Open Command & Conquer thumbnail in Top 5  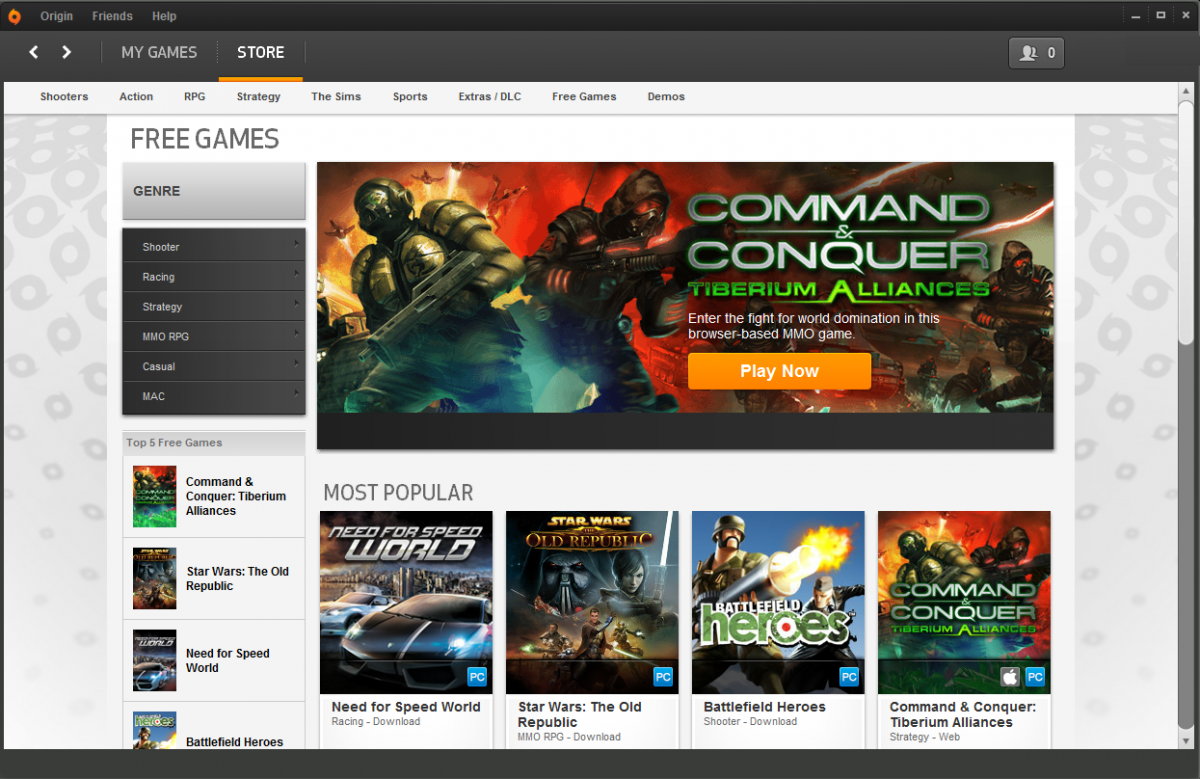click(154, 496)
